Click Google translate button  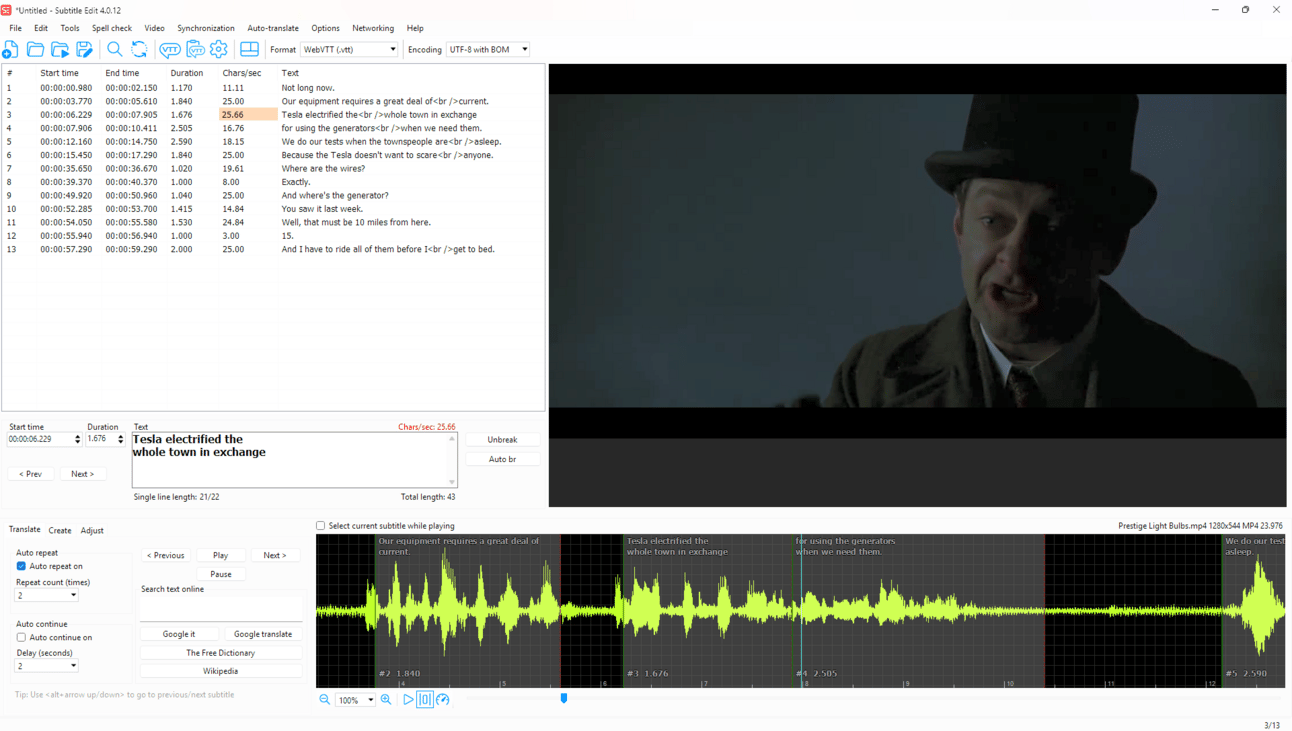tap(263, 634)
